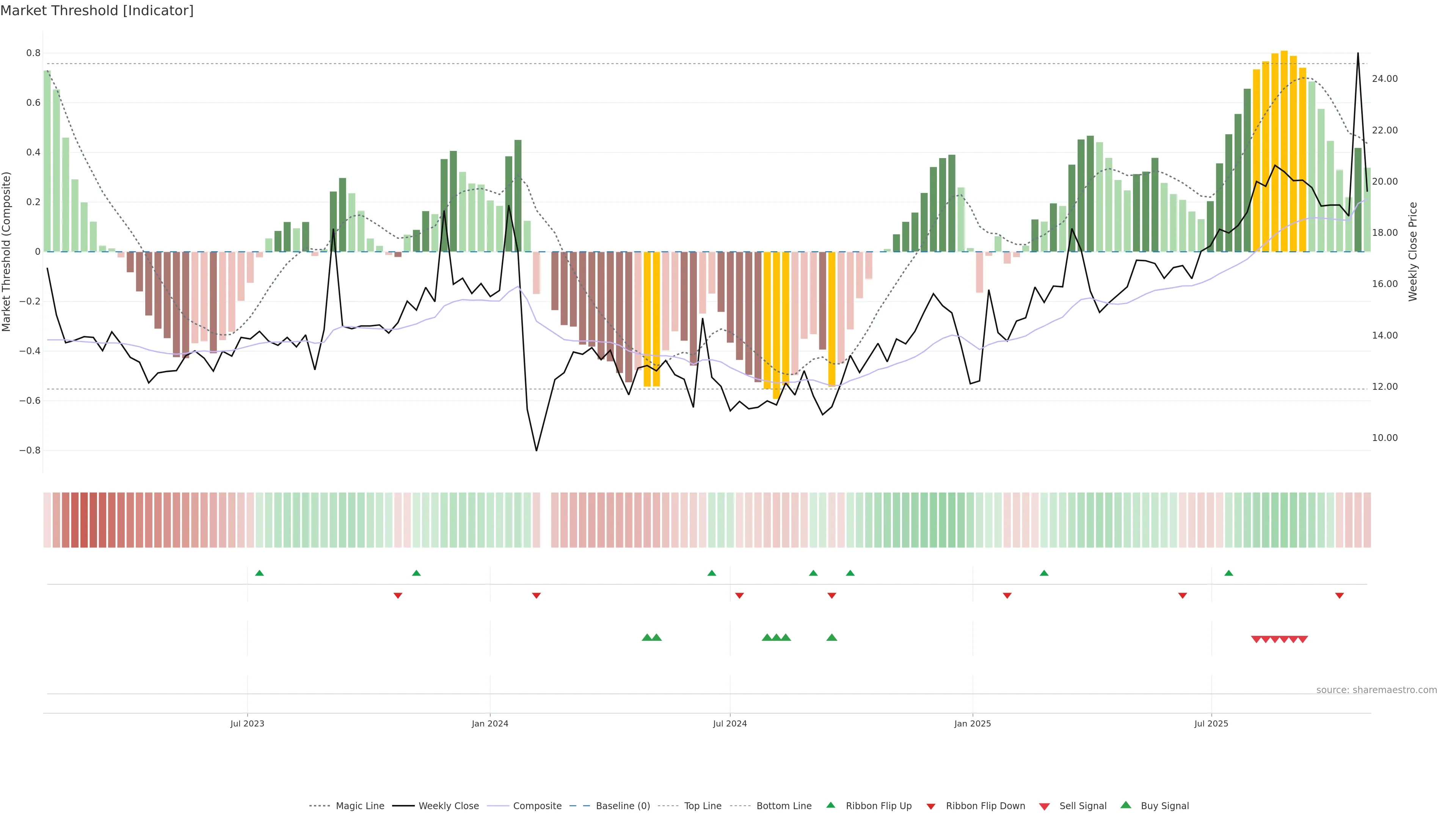Click the Buy Signal legend marker
This screenshot has height=819, width=1456.
point(1126,805)
